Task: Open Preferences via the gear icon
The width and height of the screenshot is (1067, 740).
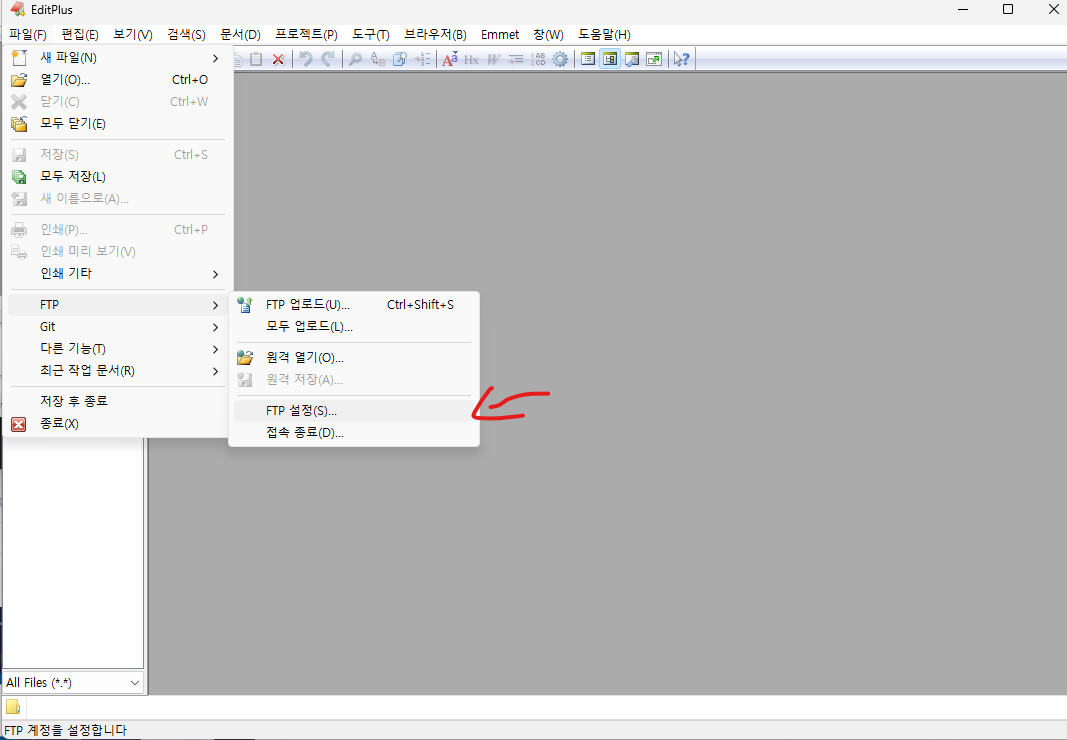Action: (560, 59)
